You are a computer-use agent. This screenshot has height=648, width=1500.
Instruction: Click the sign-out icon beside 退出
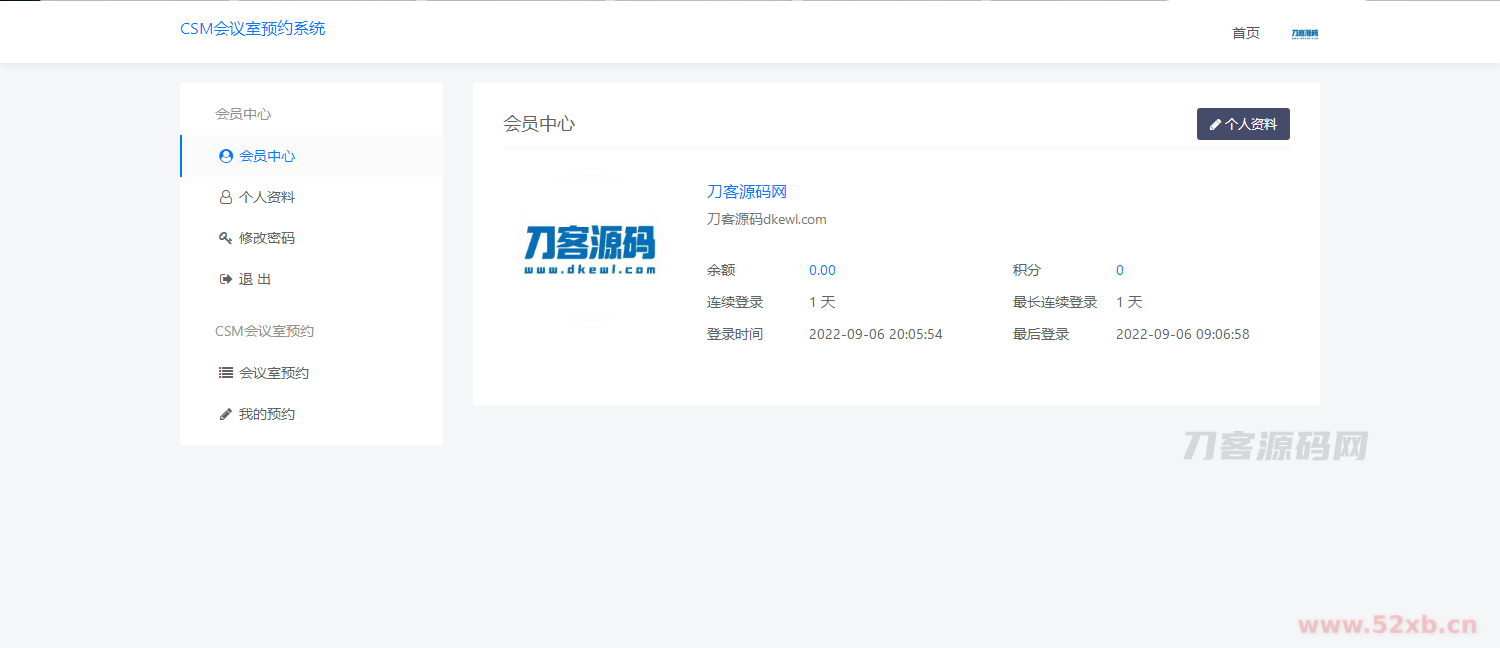click(226, 279)
